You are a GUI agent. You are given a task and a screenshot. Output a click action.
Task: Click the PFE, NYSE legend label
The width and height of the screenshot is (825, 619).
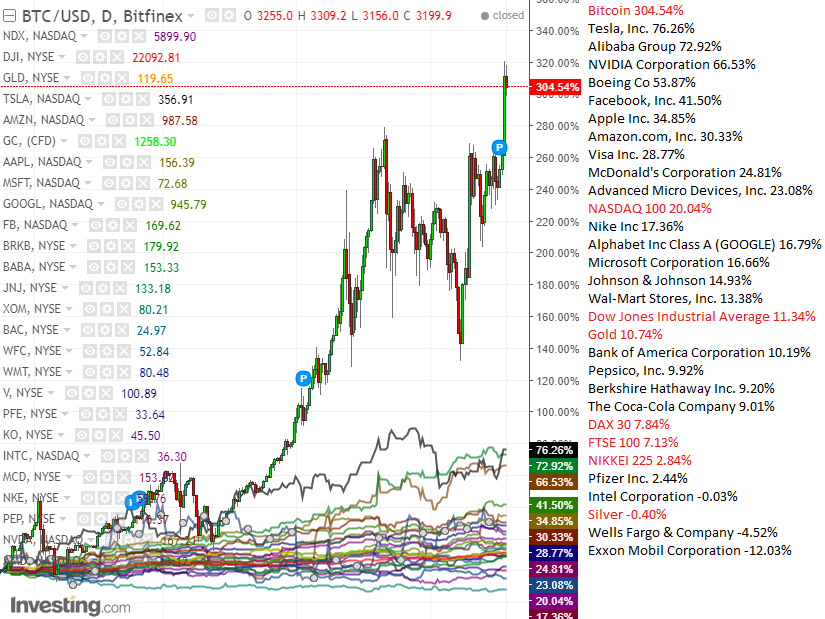(30, 414)
